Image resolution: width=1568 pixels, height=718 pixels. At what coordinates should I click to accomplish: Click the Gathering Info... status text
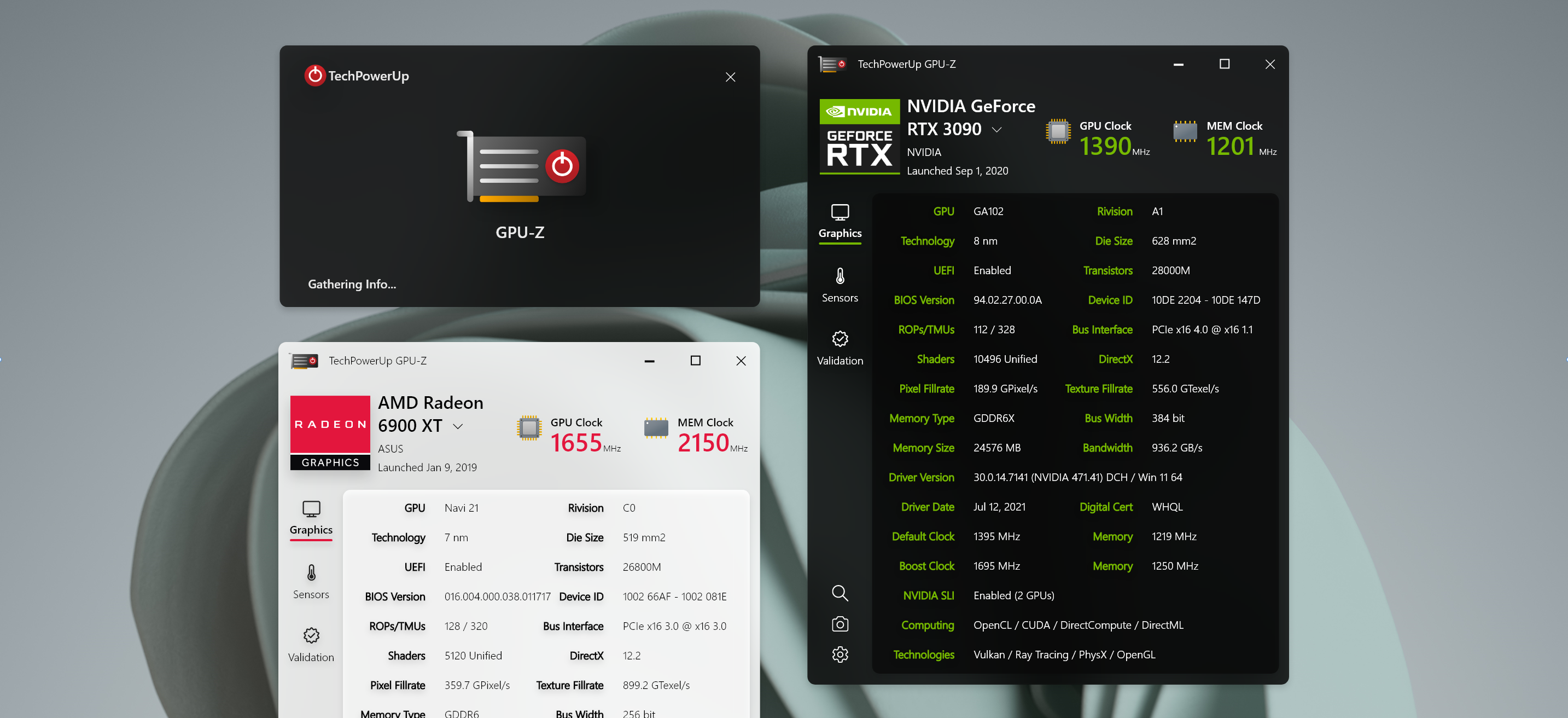pos(351,284)
